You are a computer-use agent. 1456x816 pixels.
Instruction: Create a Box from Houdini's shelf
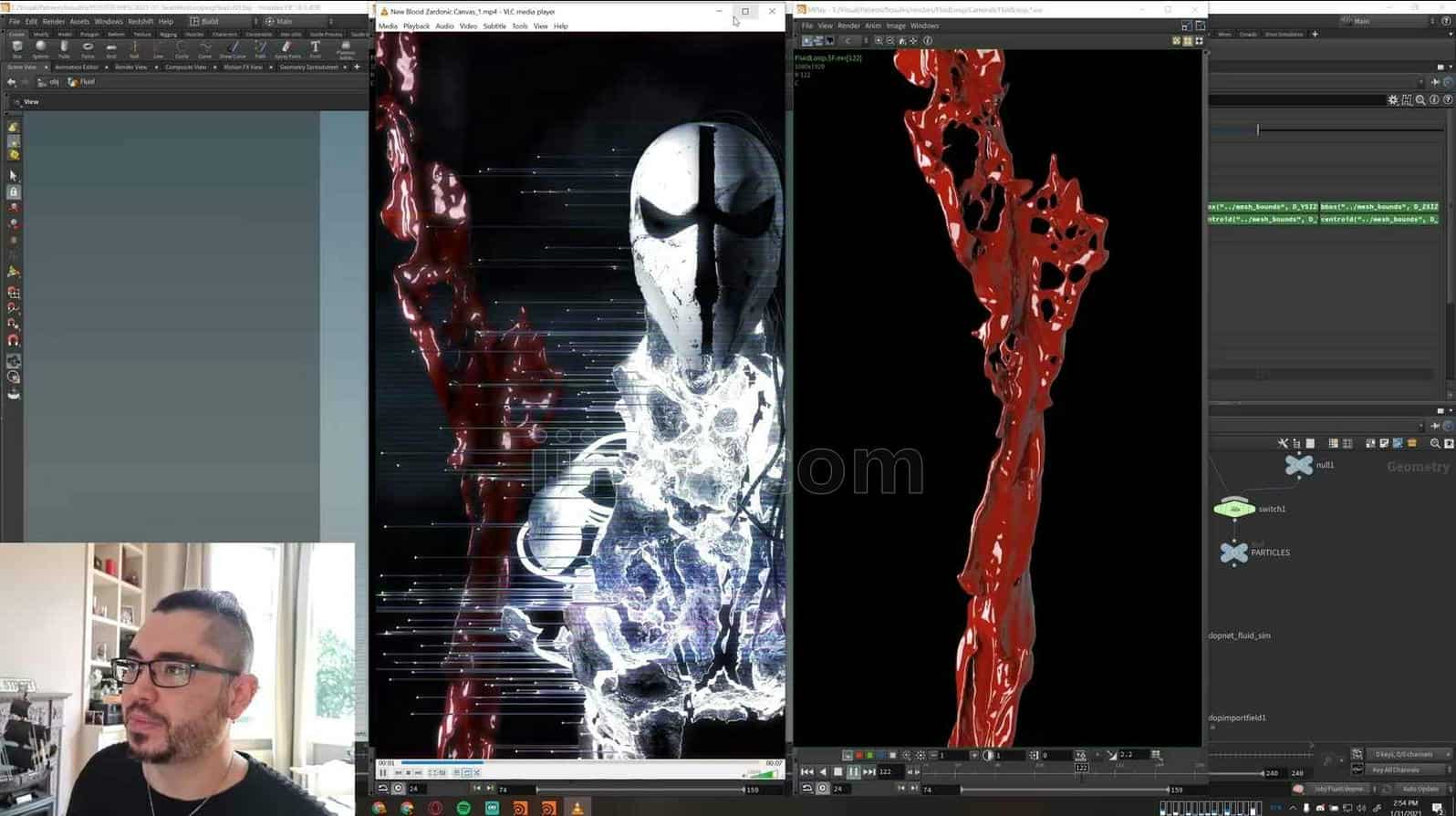[16, 49]
